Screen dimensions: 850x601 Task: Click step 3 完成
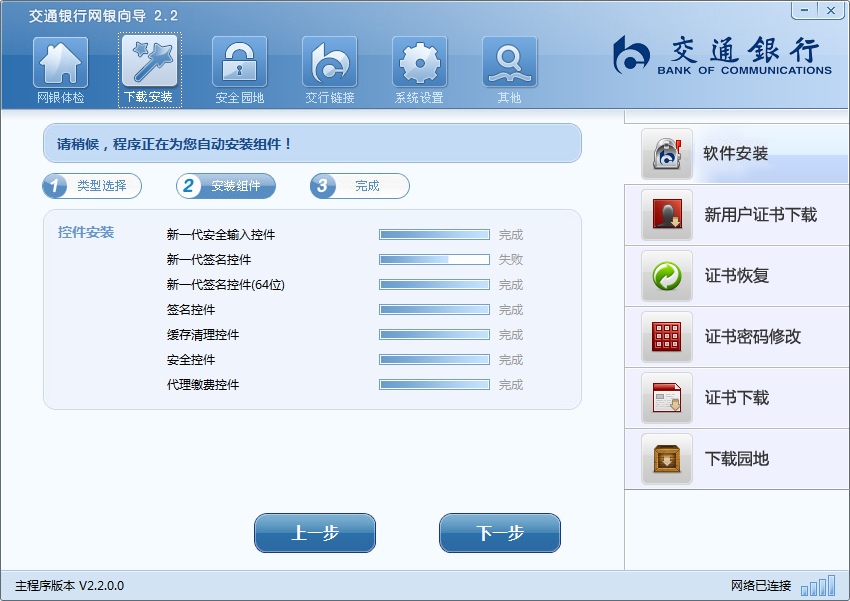coord(360,186)
